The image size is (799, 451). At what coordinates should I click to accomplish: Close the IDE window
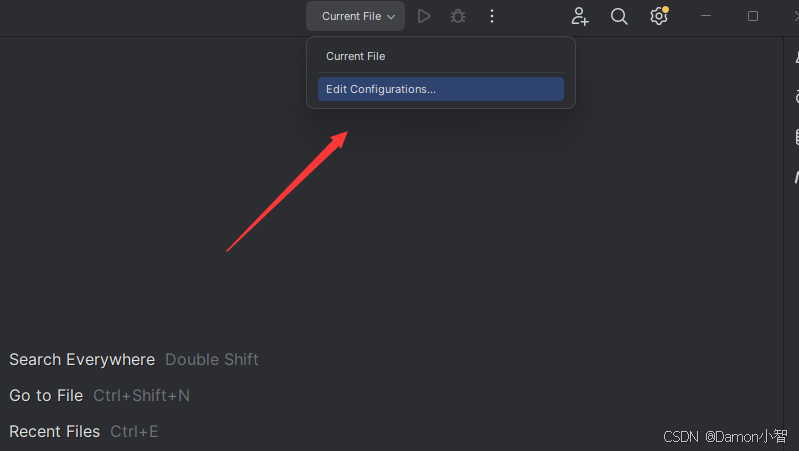(796, 16)
